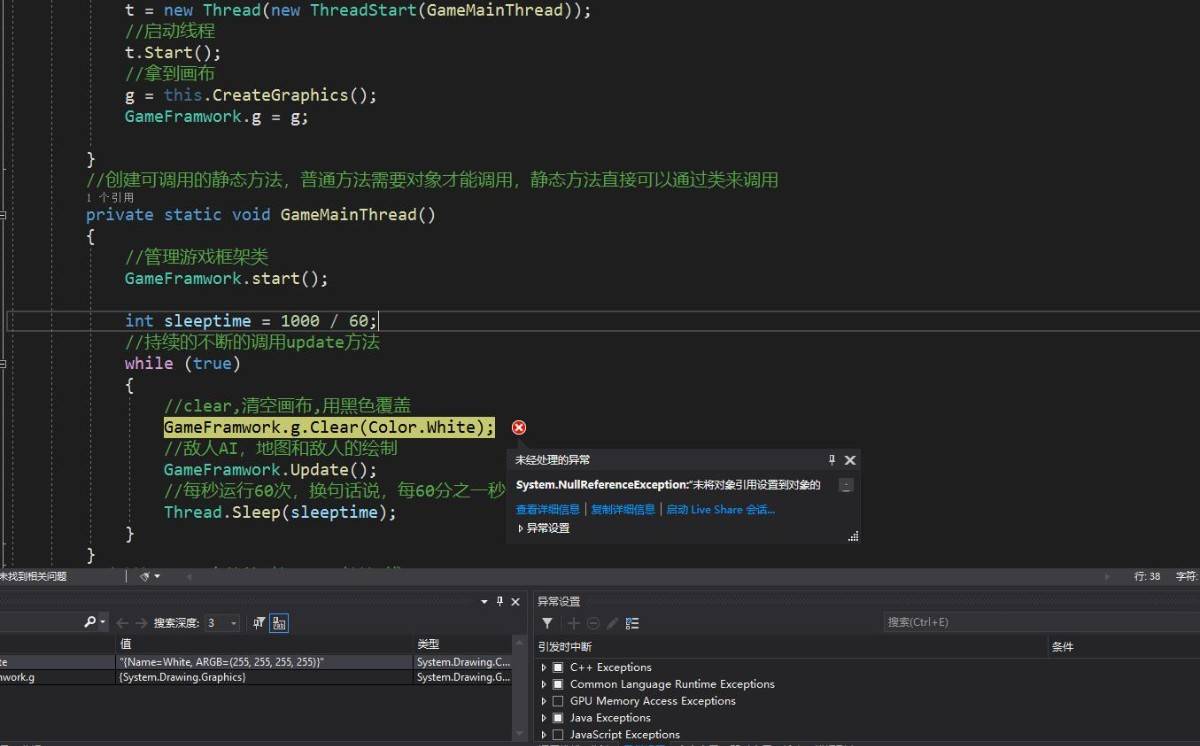1200x746 pixels.
Task: Click the edit conditions pencil icon
Action: tap(612, 623)
